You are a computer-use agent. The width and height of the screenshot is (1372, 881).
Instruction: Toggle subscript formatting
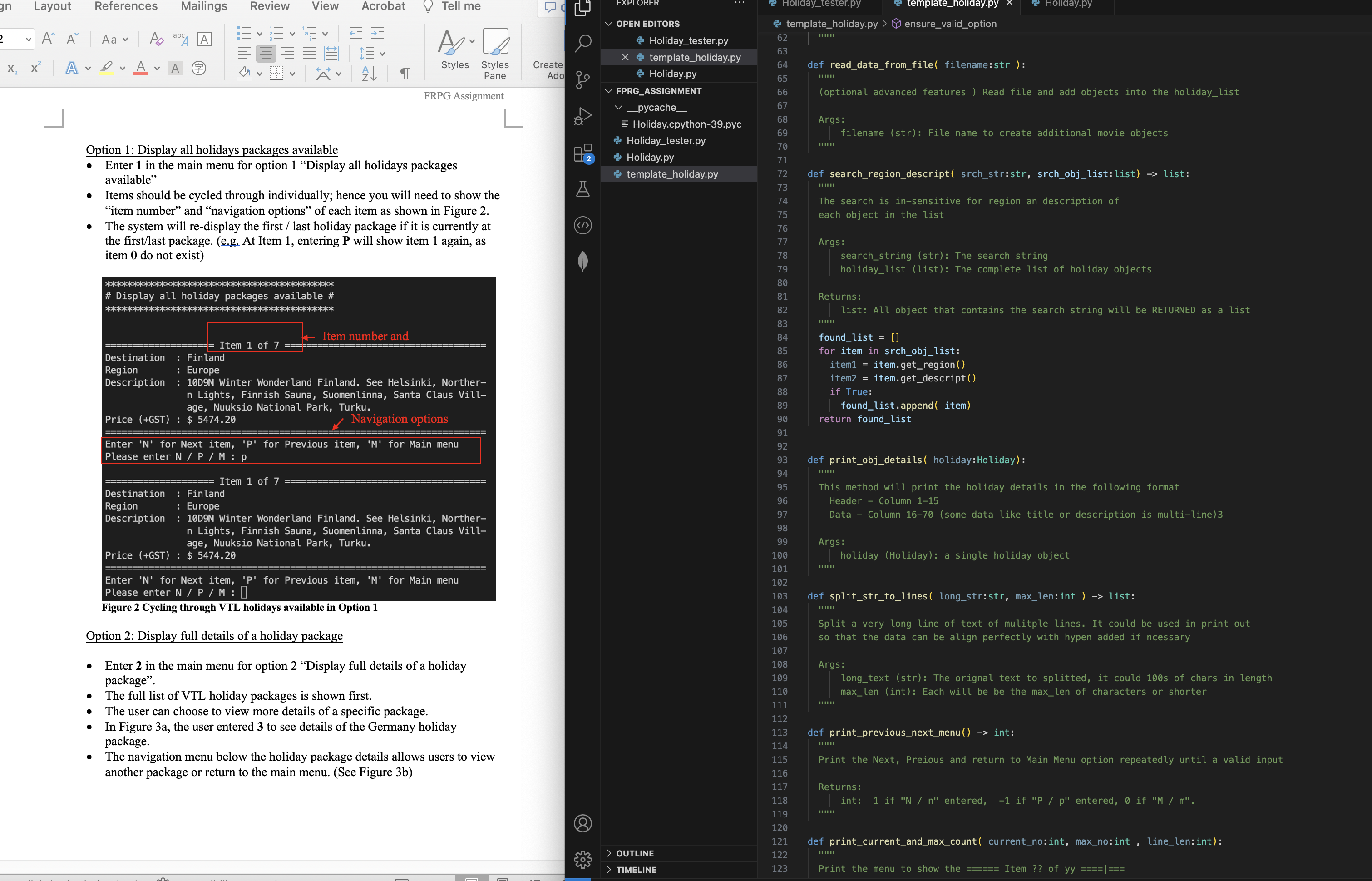[12, 69]
